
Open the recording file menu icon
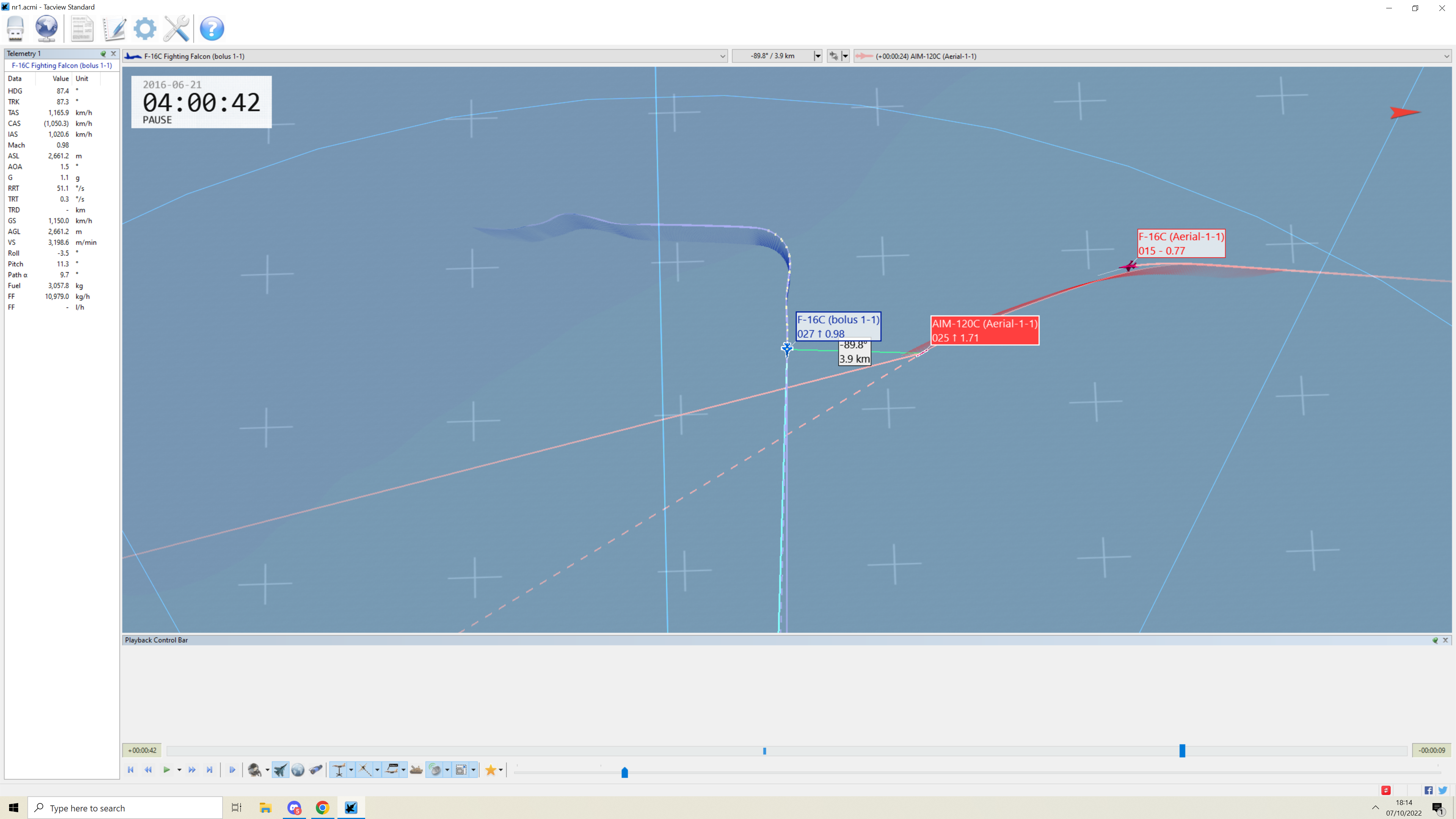(x=15, y=28)
